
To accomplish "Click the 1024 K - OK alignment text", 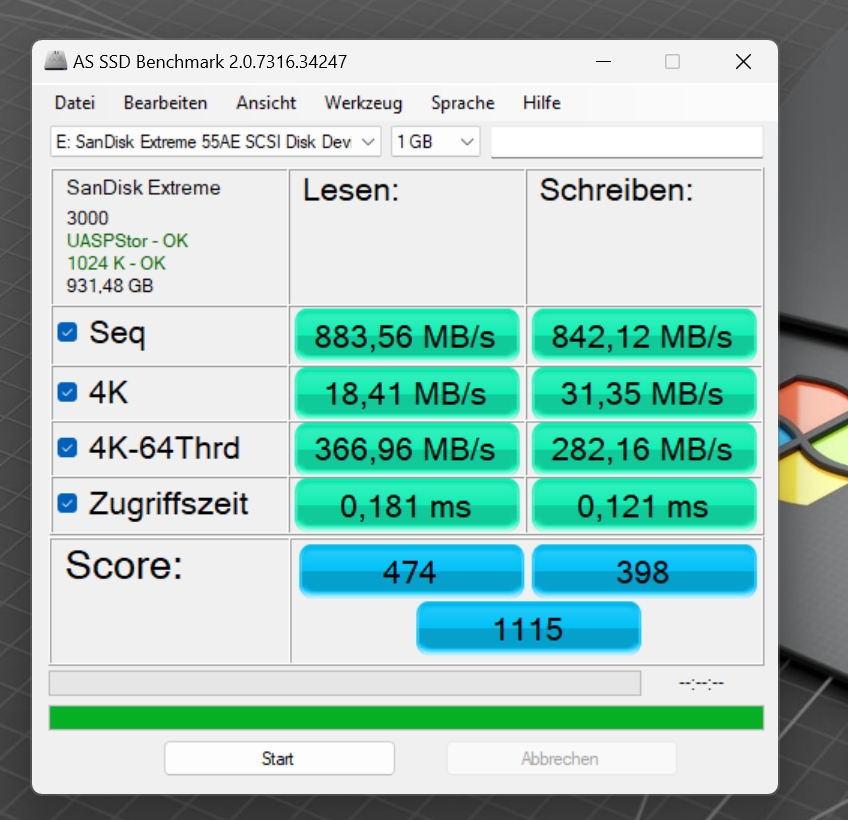I will coord(116,263).
